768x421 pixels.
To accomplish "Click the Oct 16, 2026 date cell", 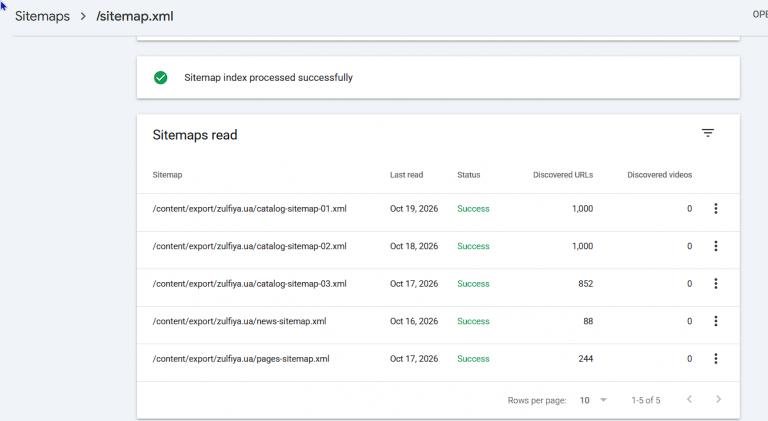I will (x=414, y=321).
